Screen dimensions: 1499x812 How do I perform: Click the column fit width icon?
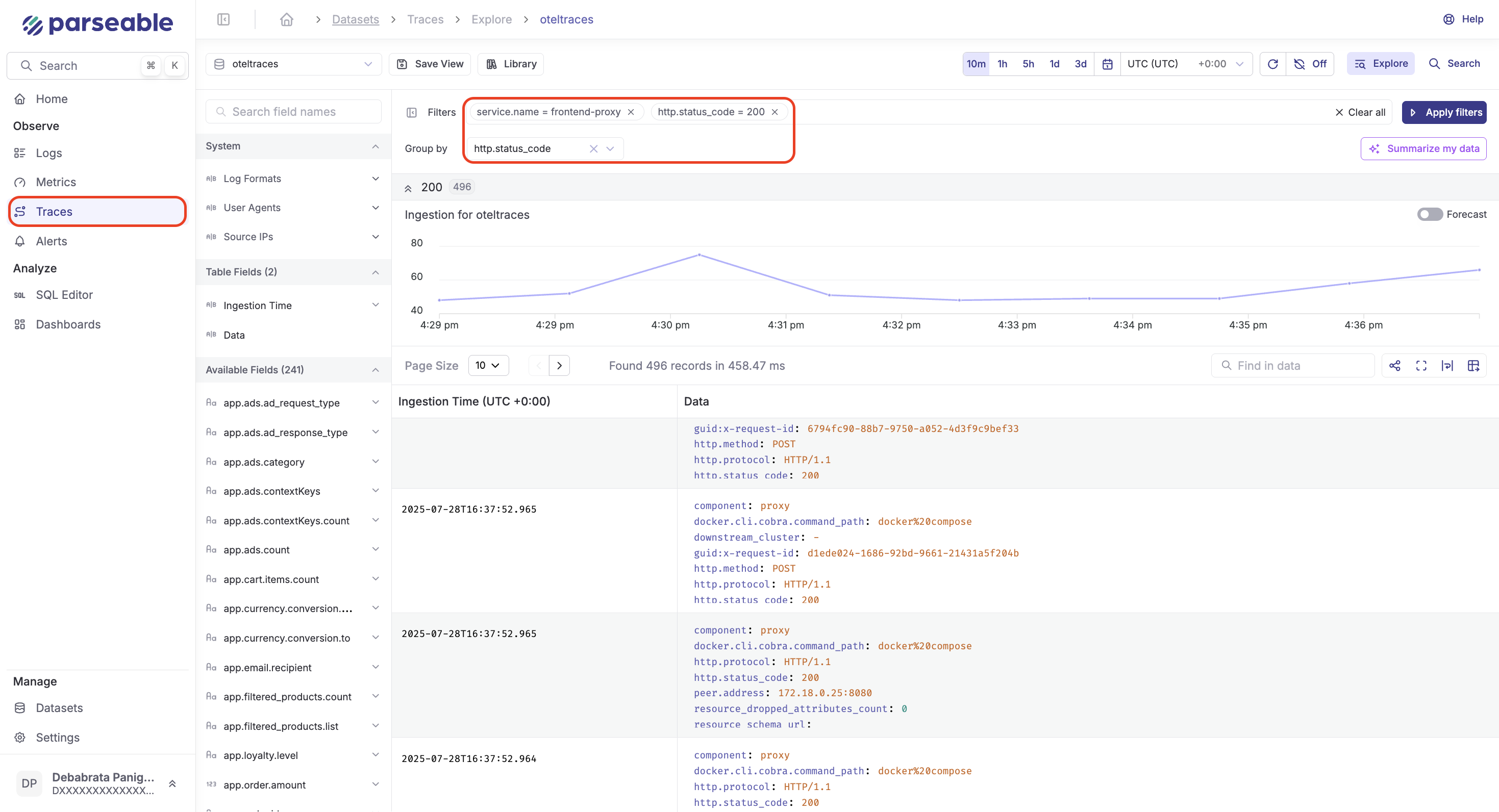click(1447, 365)
